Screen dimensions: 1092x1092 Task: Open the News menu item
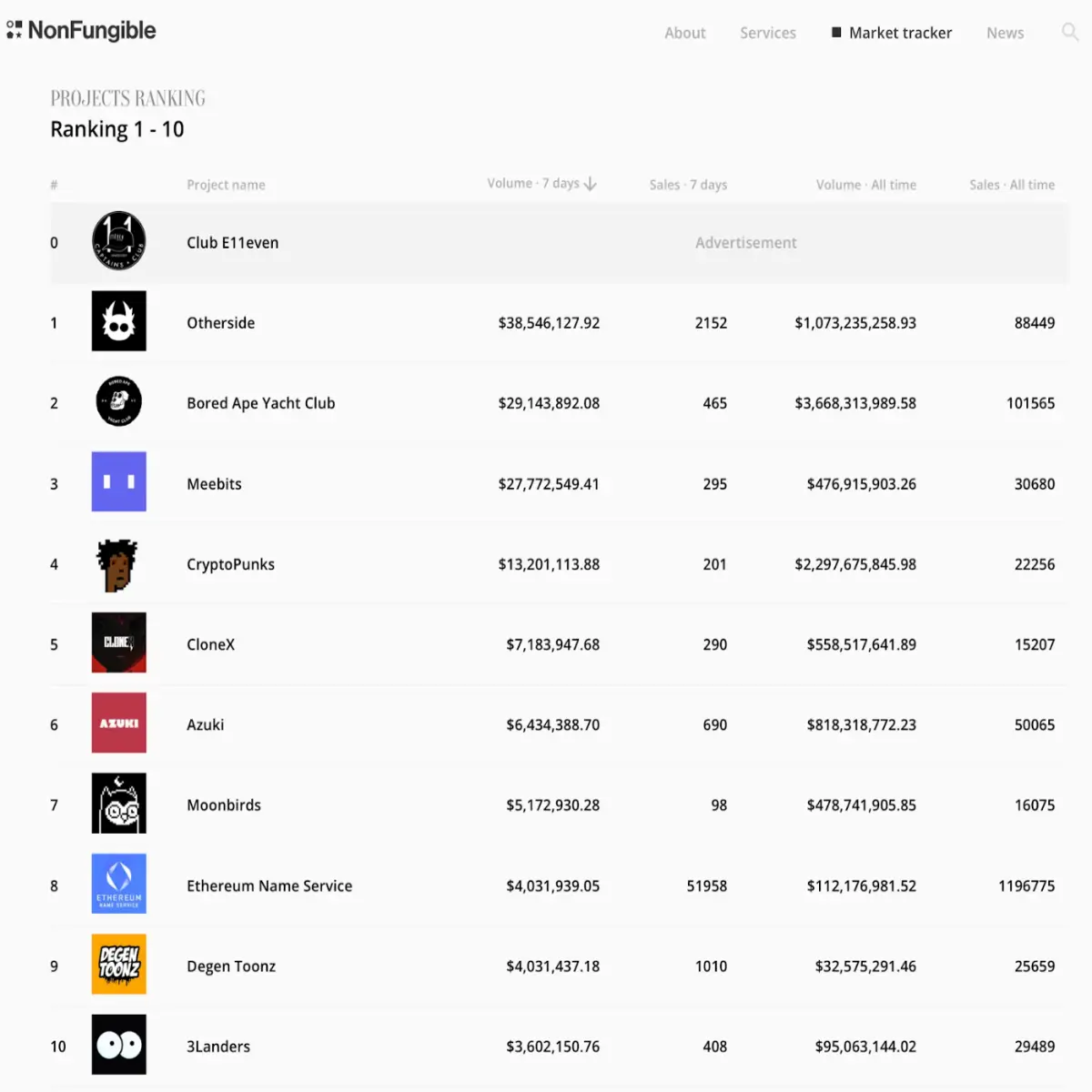click(1006, 33)
